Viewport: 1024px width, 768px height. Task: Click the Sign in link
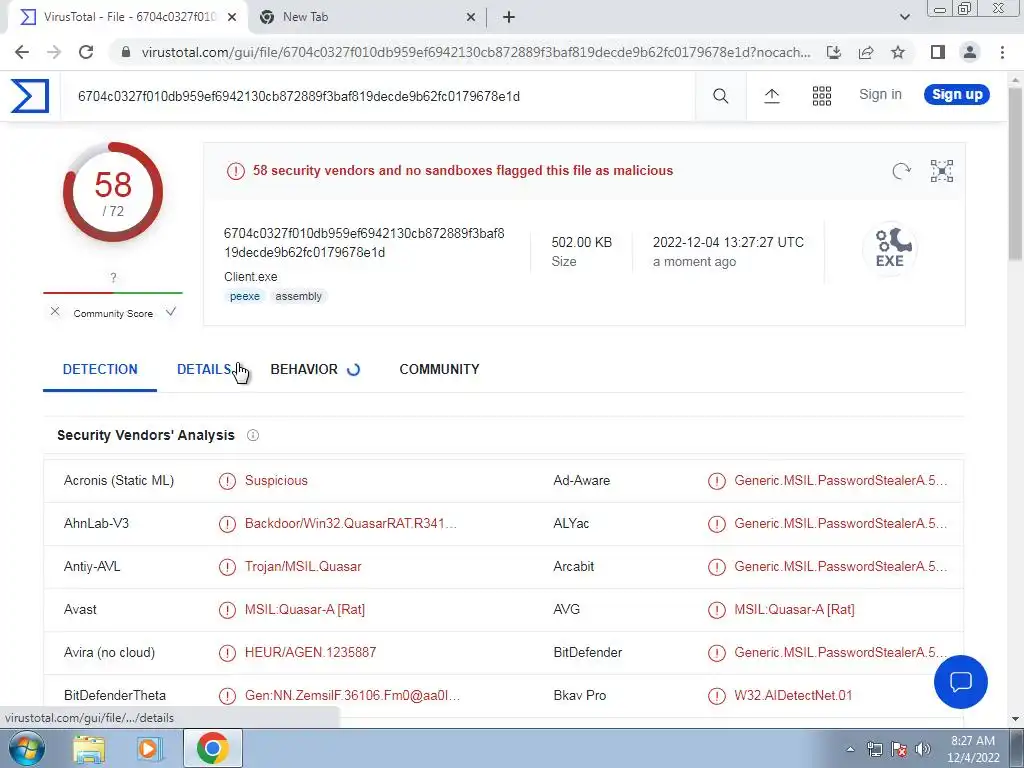(880, 95)
